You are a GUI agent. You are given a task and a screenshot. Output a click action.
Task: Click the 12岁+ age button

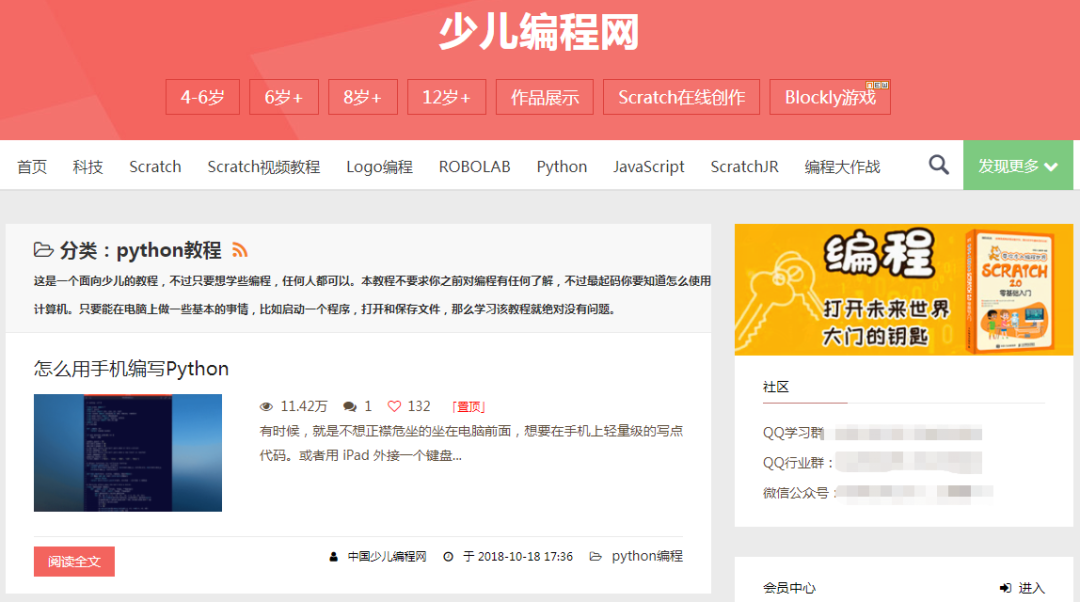[x=446, y=97]
